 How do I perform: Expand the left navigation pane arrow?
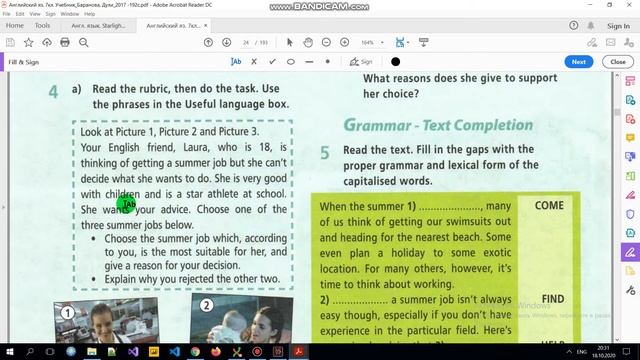[3, 207]
